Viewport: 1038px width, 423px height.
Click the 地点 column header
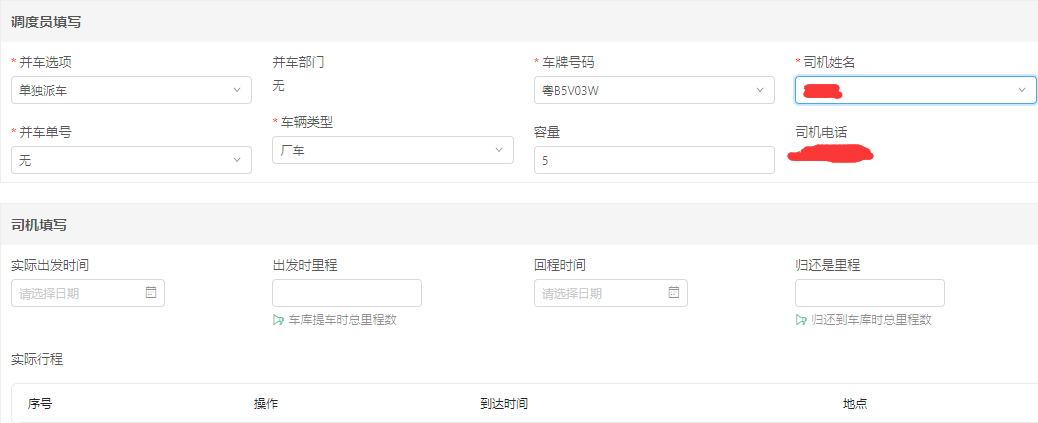click(x=855, y=404)
